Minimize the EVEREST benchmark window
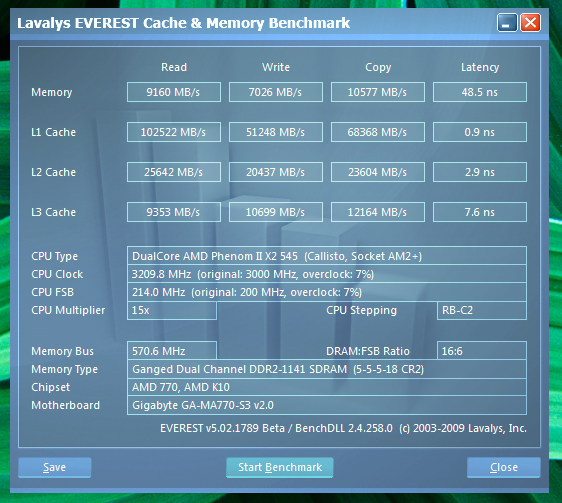562x503 pixels. coord(507,23)
